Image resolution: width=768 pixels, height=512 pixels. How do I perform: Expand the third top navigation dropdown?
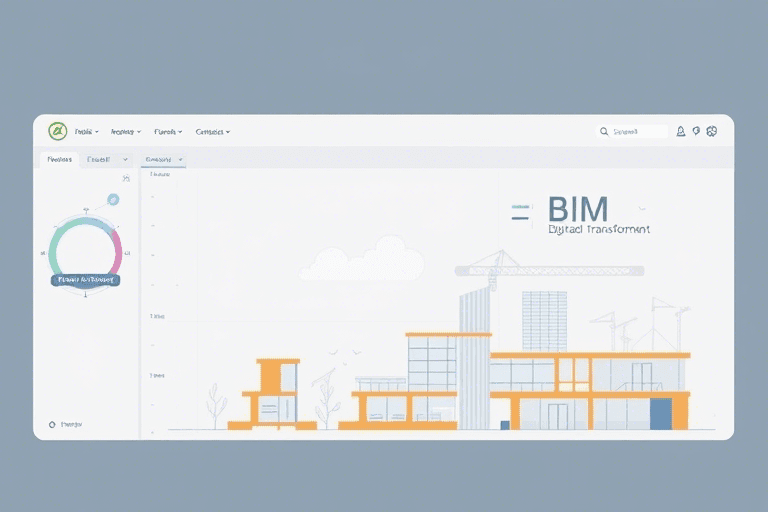coord(169,131)
